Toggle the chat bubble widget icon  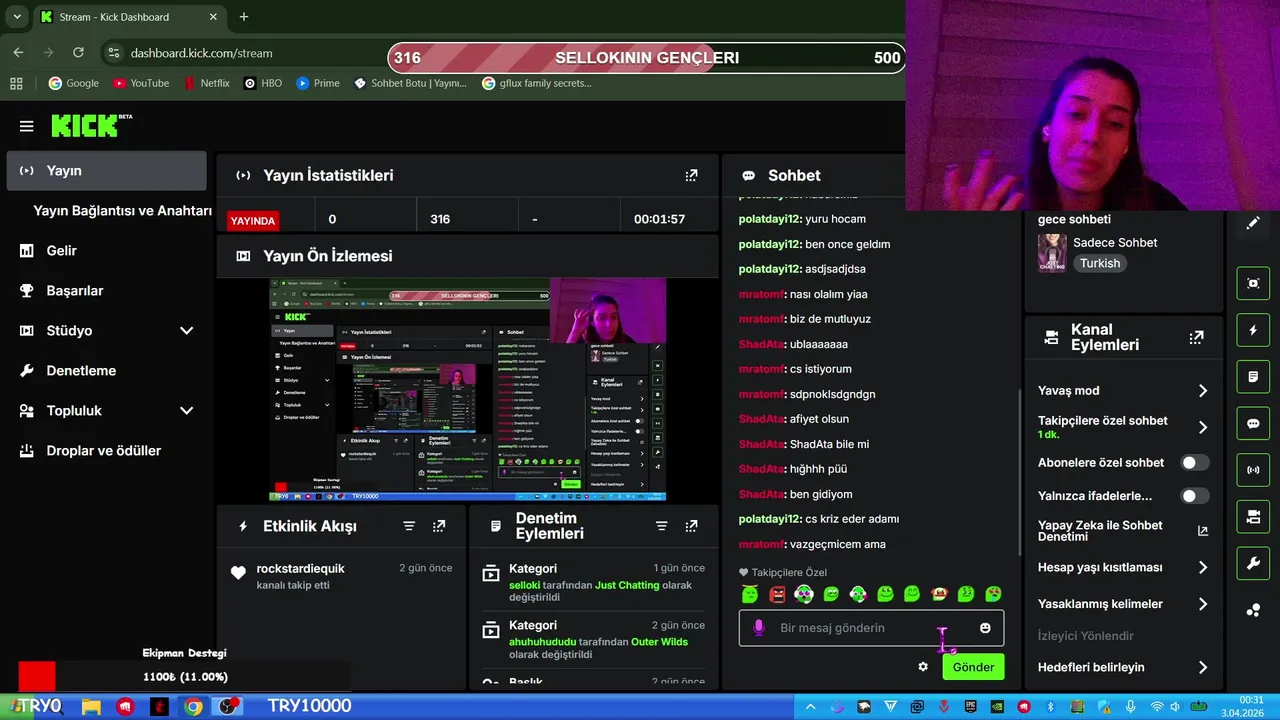point(1253,423)
